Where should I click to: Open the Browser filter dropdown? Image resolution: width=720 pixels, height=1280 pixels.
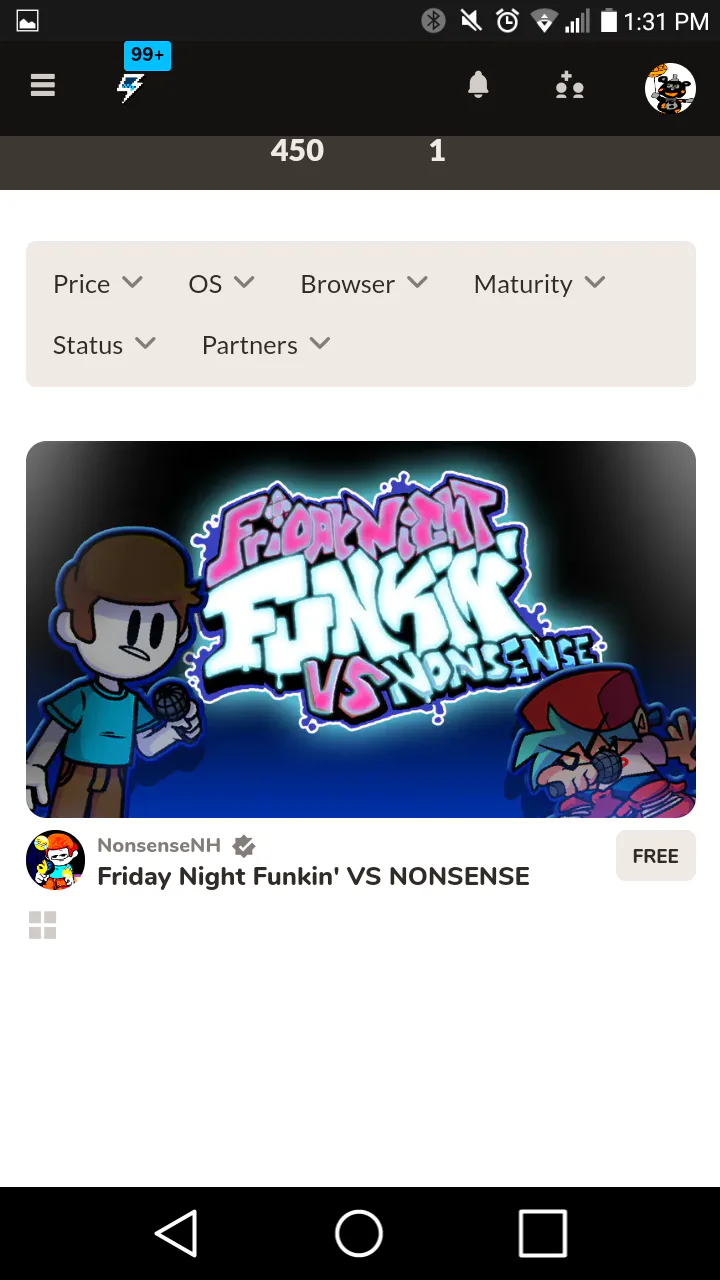(364, 284)
